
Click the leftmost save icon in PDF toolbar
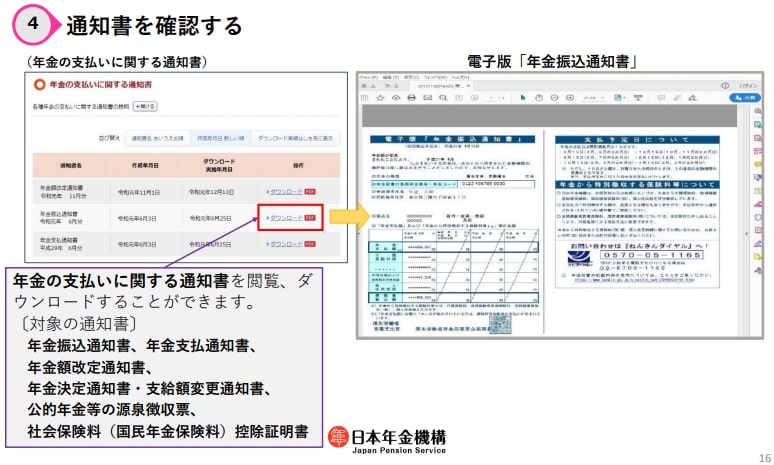tap(365, 98)
